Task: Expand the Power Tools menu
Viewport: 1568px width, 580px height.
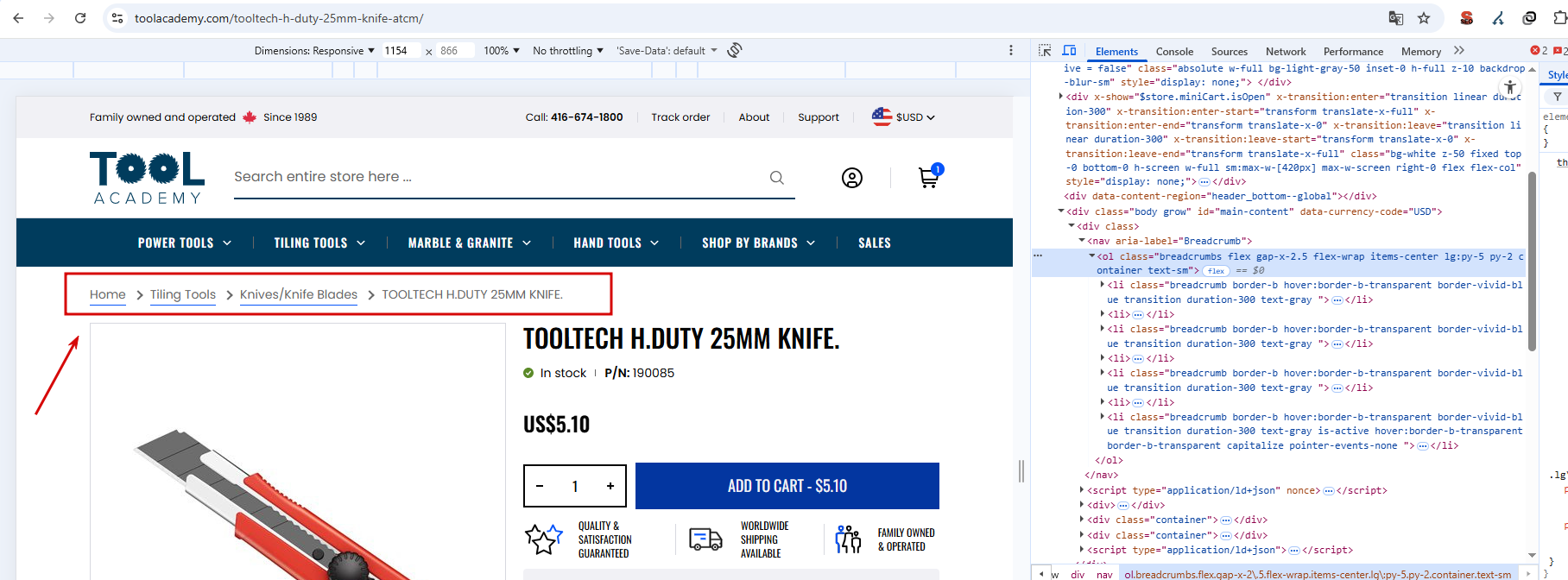Action: (x=185, y=243)
